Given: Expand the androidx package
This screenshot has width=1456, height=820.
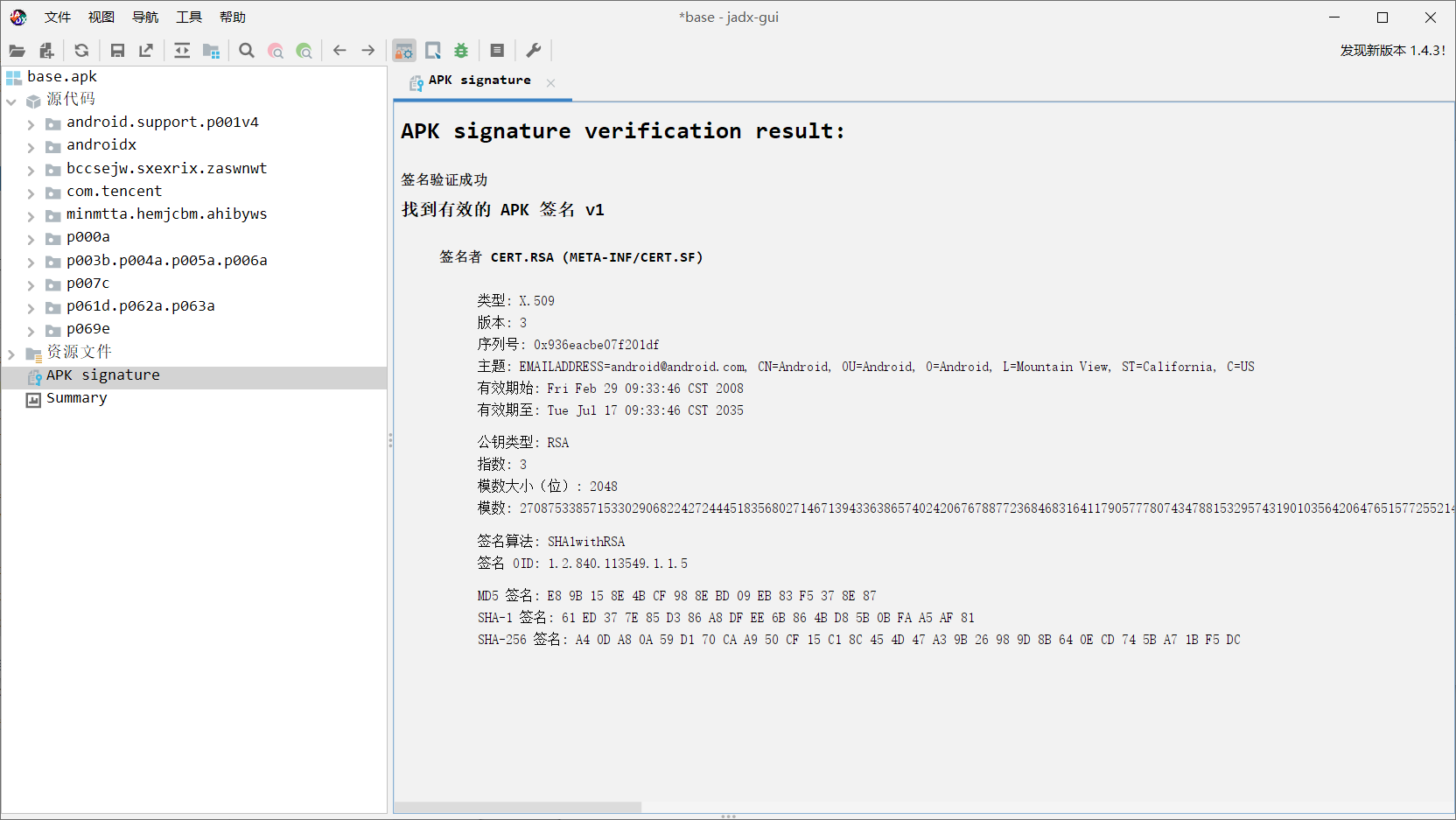Looking at the screenshot, I should [x=31, y=147].
